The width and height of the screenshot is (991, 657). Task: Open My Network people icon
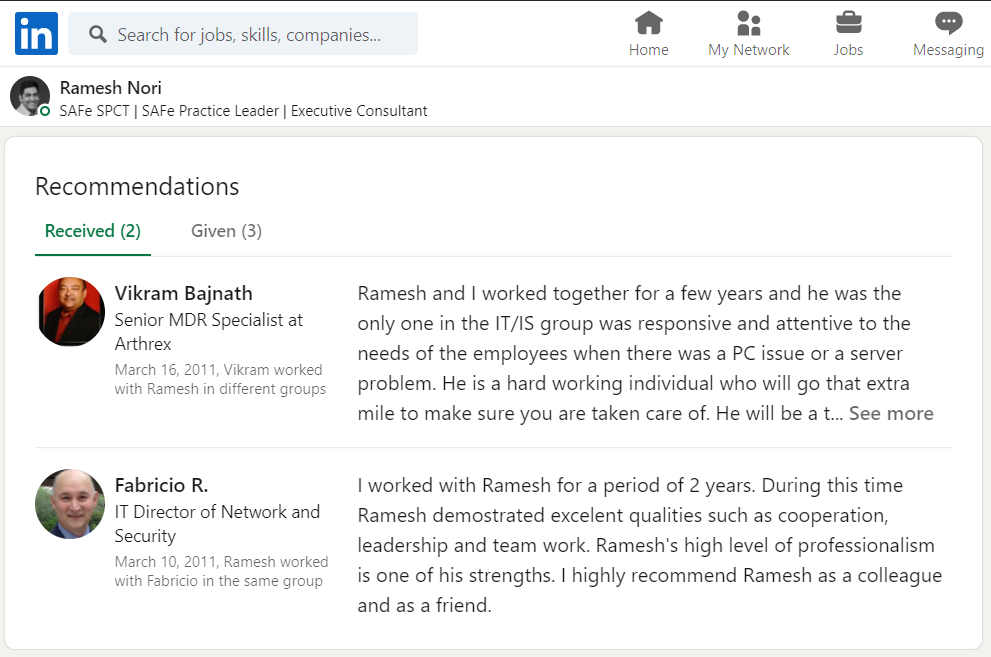coord(749,23)
